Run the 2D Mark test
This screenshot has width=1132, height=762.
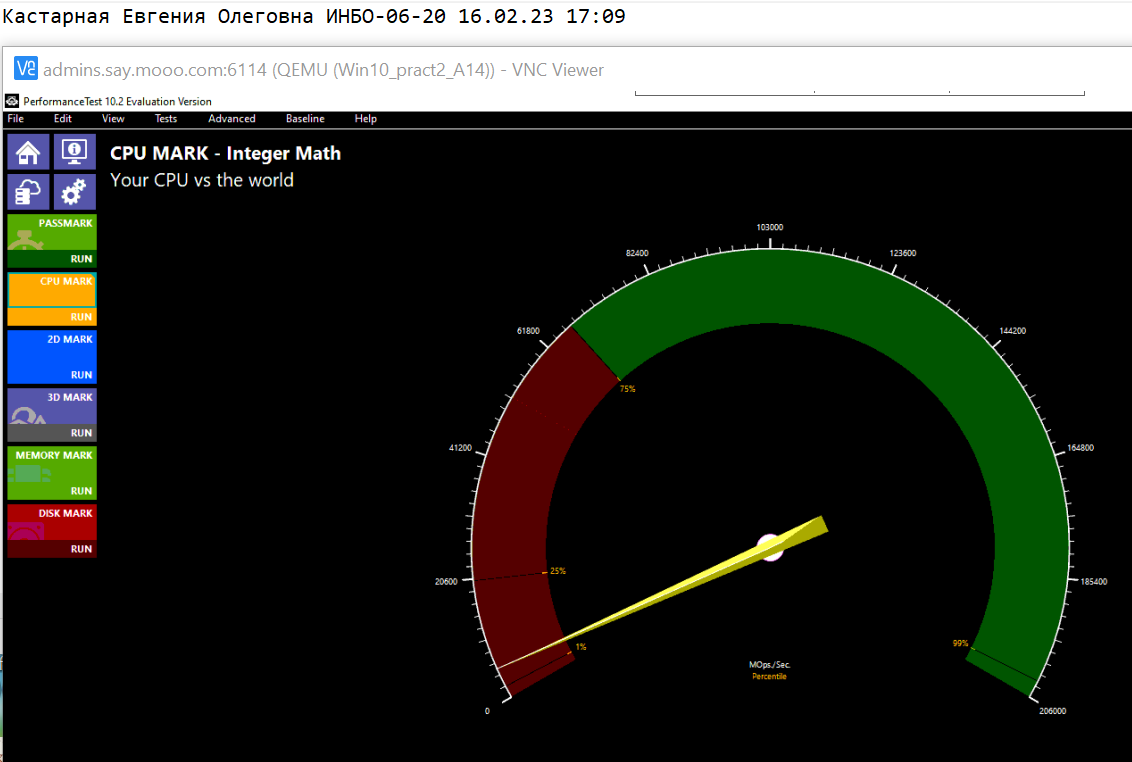click(x=52, y=375)
